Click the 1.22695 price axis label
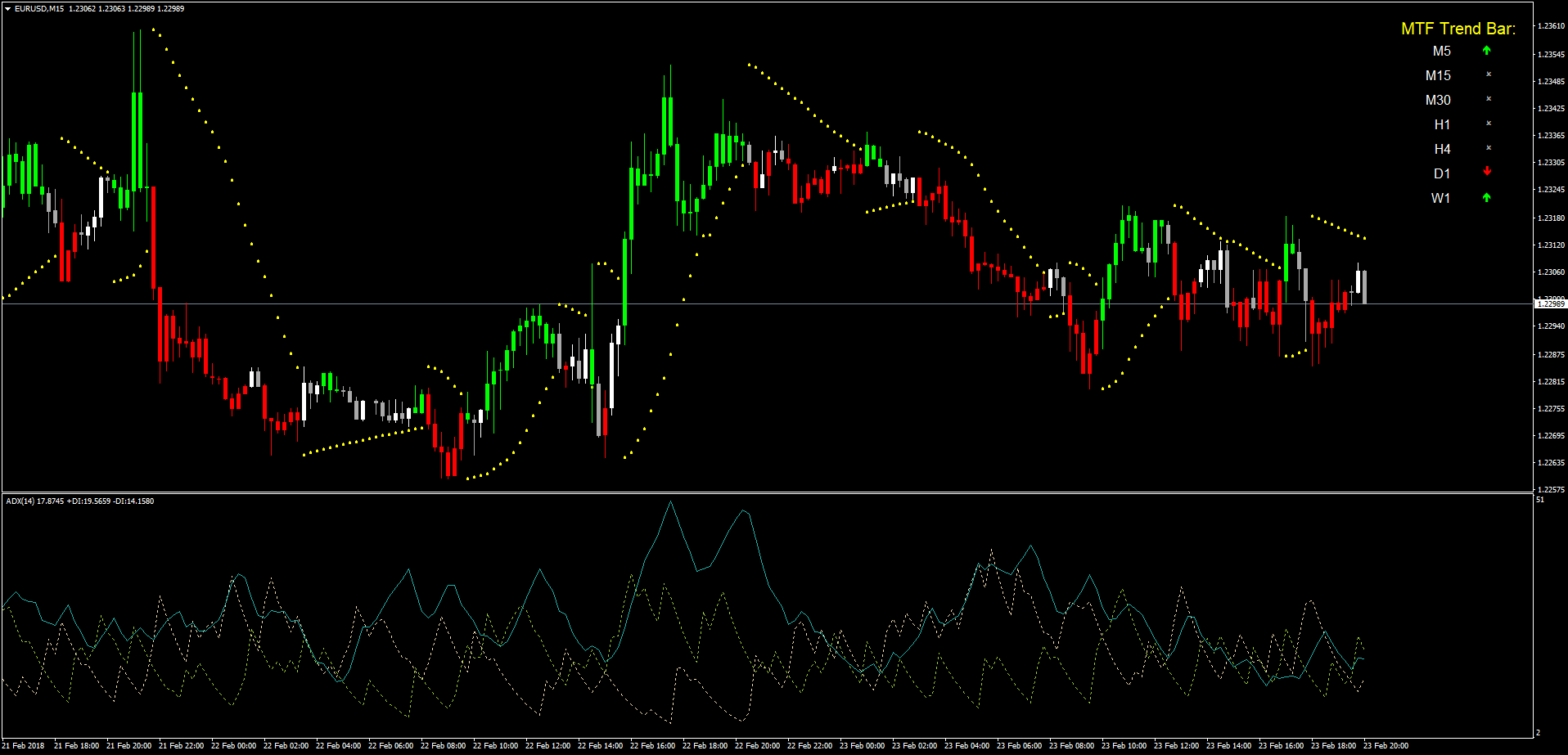Image resolution: width=1568 pixels, height=755 pixels. [x=1551, y=436]
